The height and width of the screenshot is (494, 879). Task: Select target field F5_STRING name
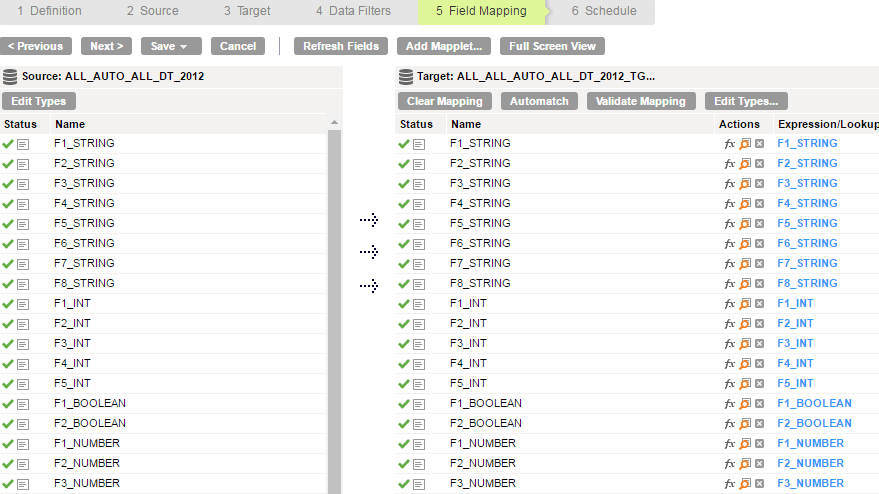[x=480, y=223]
